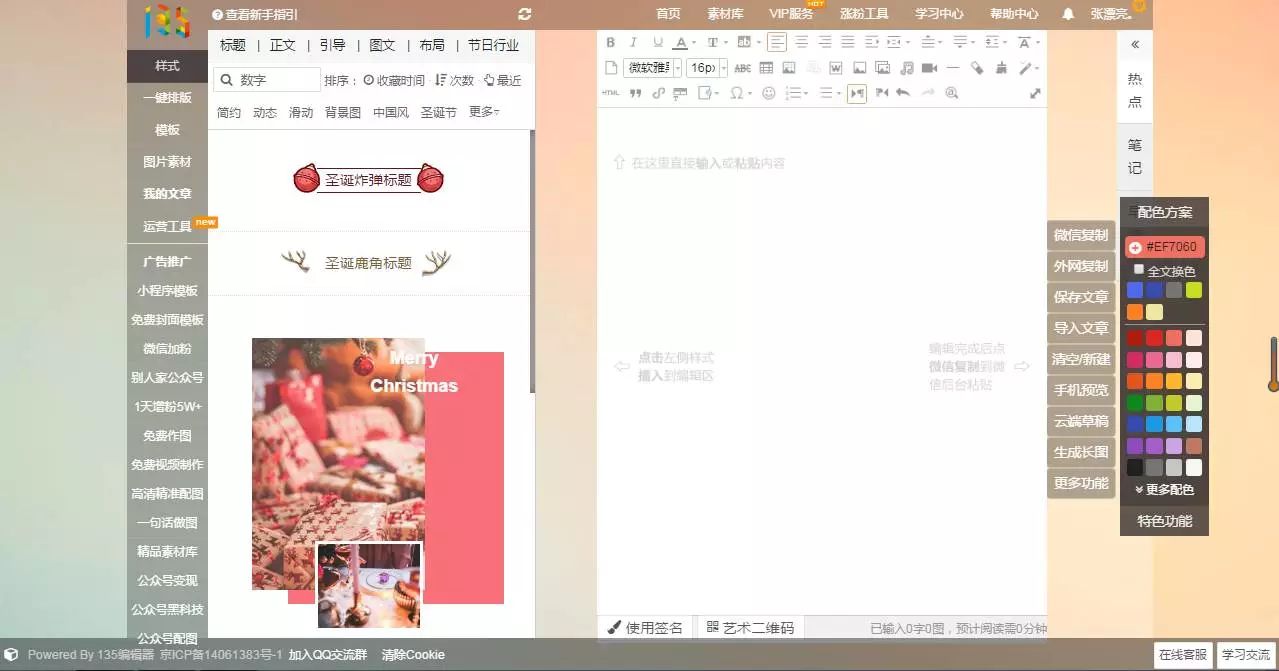Enable the 全文换色 checkbox
The image size is (1279, 671).
click(x=1139, y=269)
